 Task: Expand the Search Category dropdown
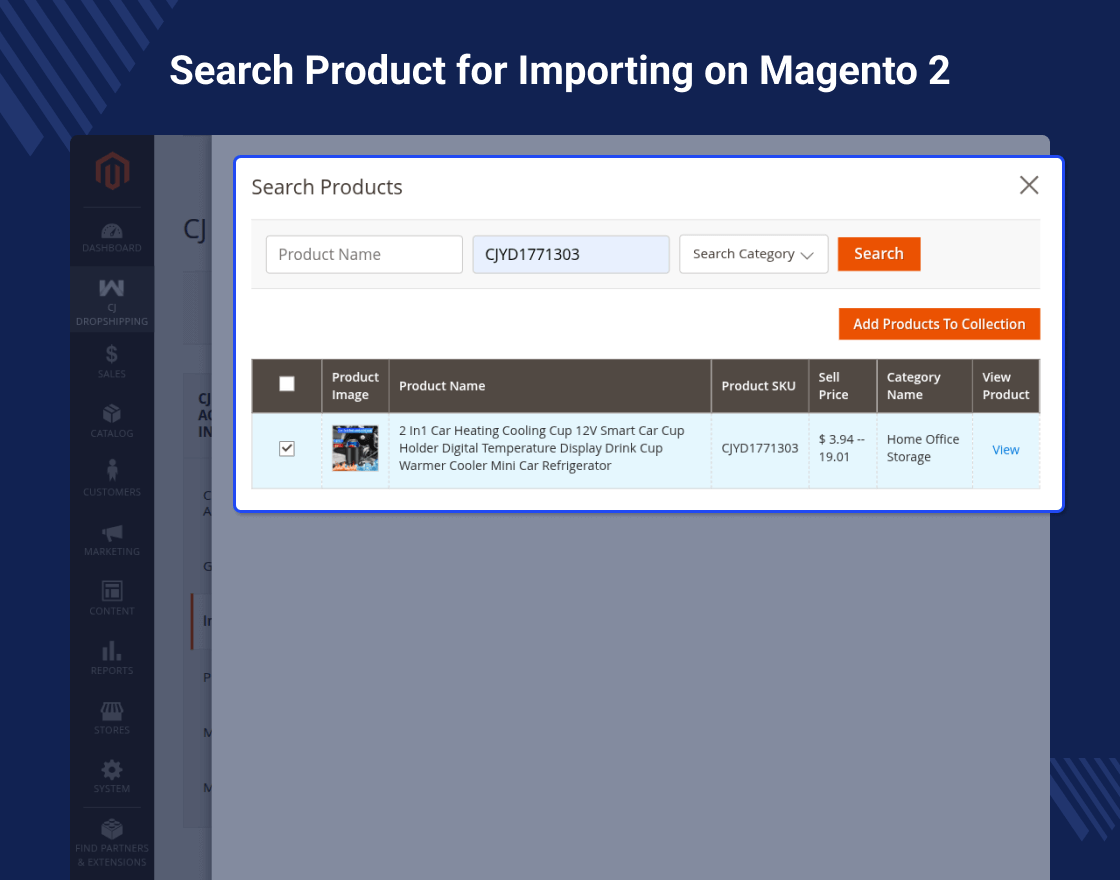[x=754, y=254]
